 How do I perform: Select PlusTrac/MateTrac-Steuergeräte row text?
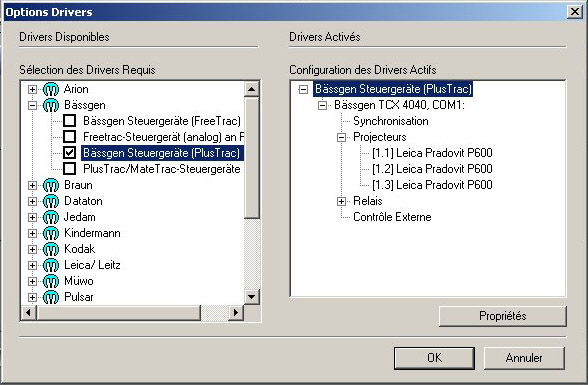[162, 169]
